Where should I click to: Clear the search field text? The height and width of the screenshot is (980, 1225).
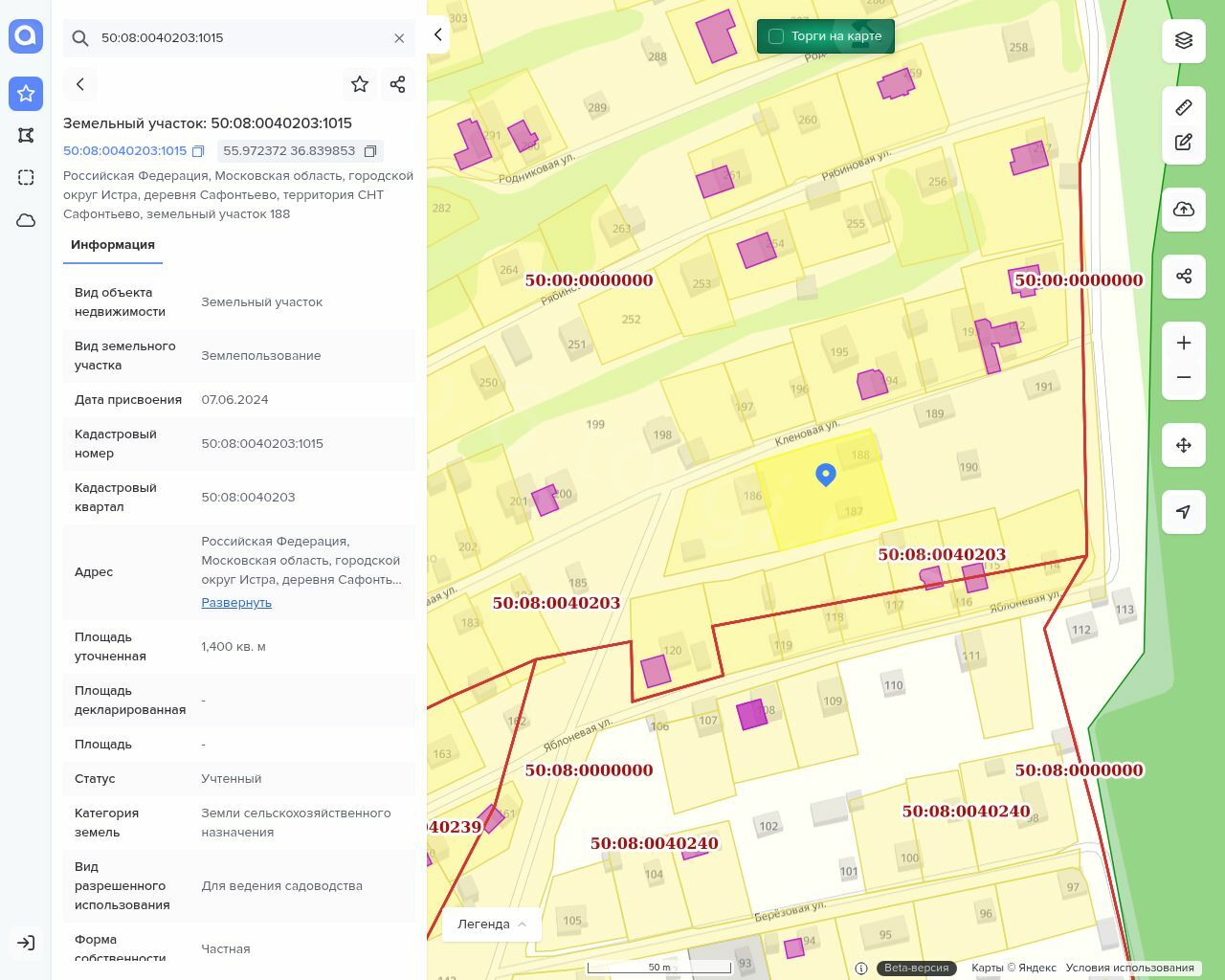[x=399, y=38]
